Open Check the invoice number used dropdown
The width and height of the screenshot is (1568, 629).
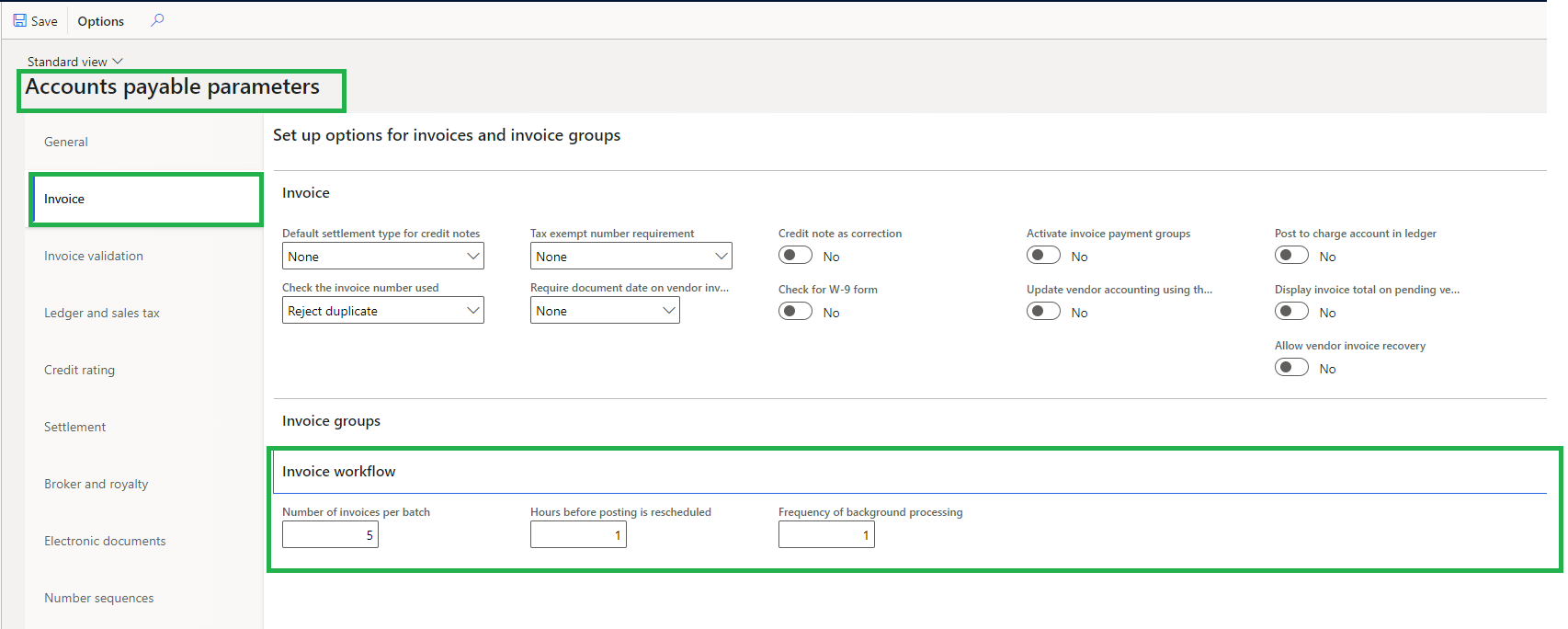coord(382,311)
